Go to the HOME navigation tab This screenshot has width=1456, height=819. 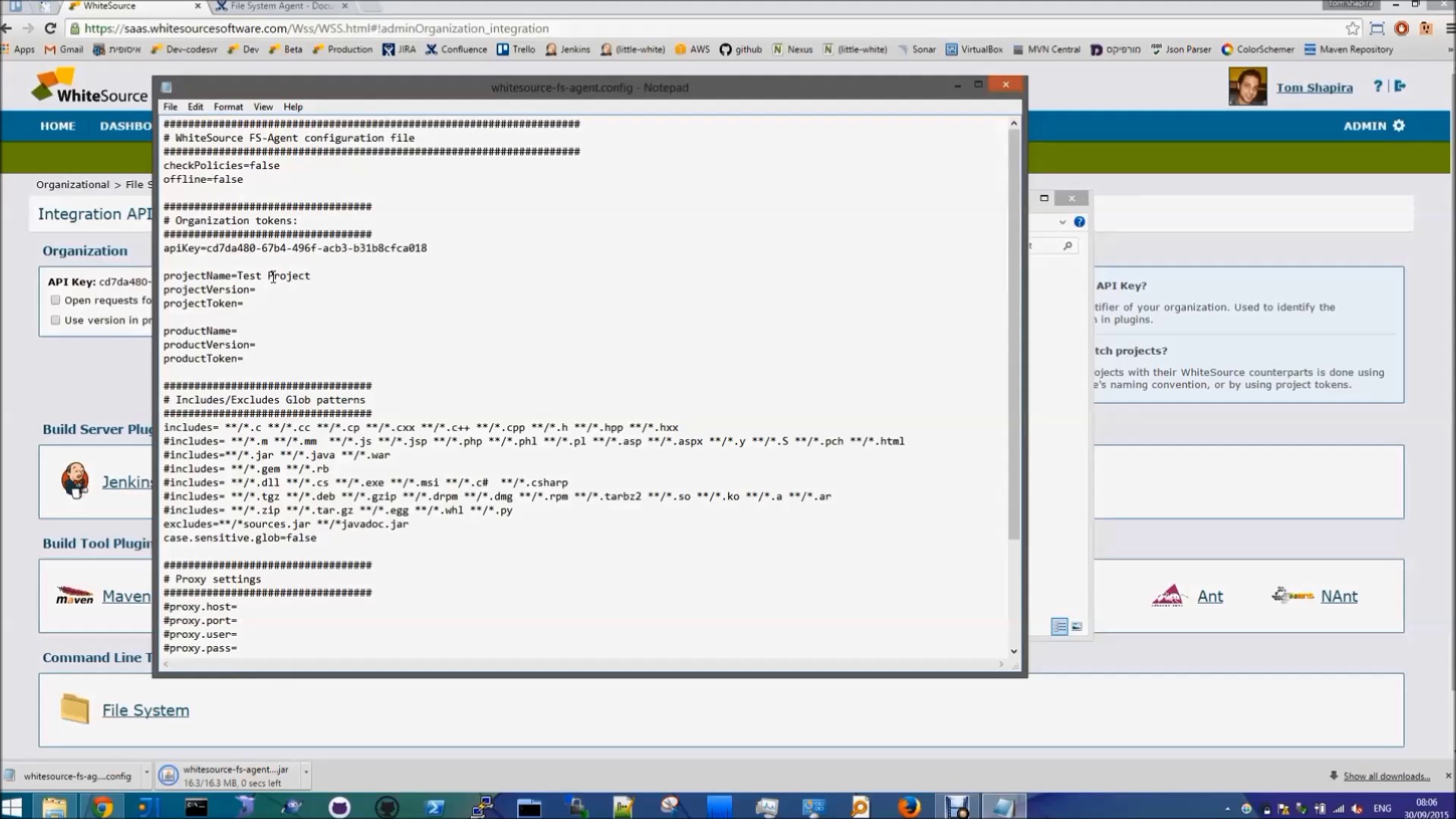tap(58, 126)
